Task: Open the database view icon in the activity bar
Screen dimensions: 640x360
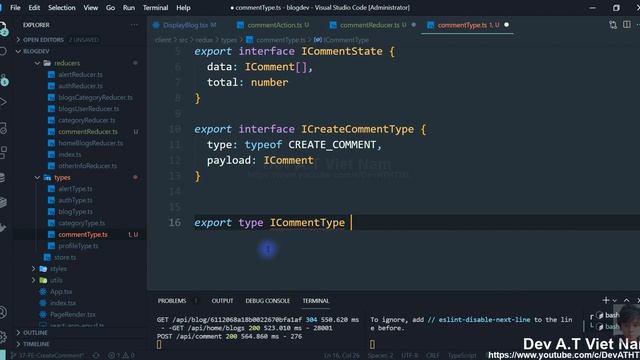Action: point(2,177)
